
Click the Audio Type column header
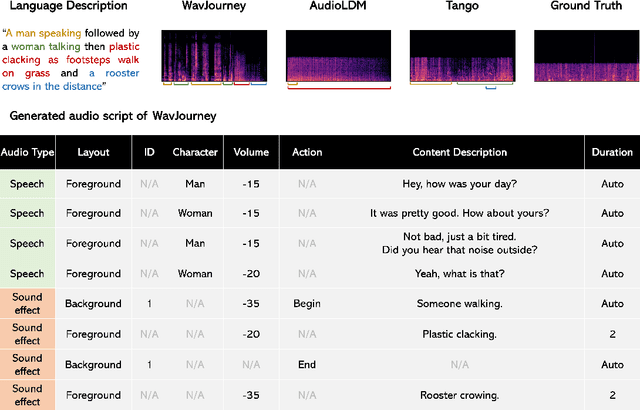click(28, 152)
